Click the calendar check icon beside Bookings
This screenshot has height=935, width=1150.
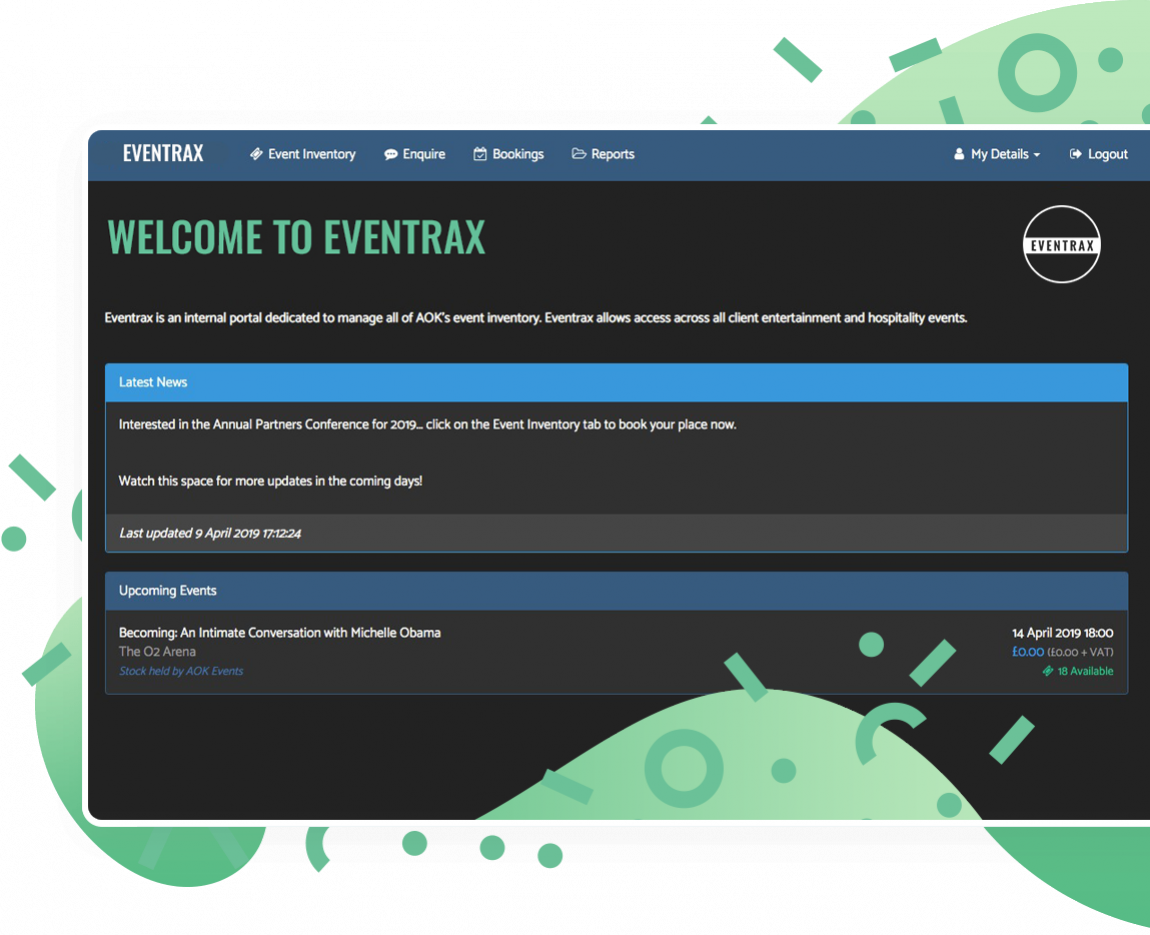tap(480, 154)
